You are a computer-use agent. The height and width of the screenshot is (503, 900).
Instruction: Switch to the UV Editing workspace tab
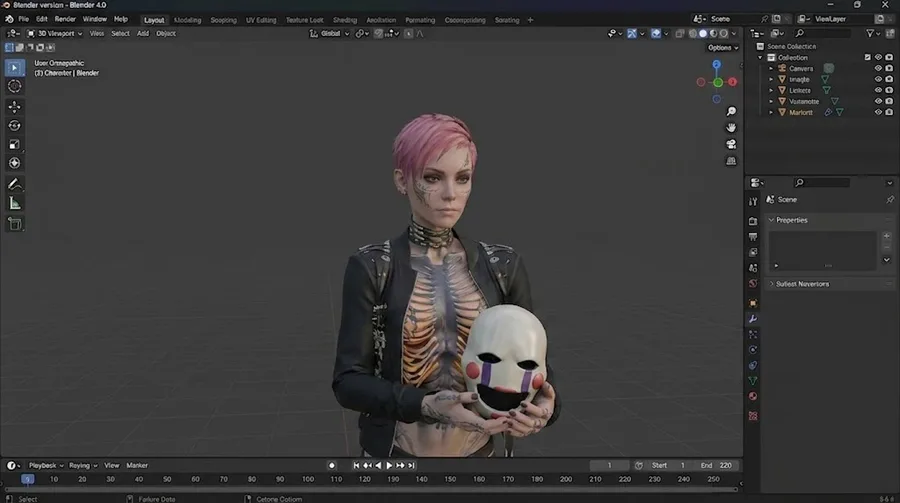click(x=261, y=20)
